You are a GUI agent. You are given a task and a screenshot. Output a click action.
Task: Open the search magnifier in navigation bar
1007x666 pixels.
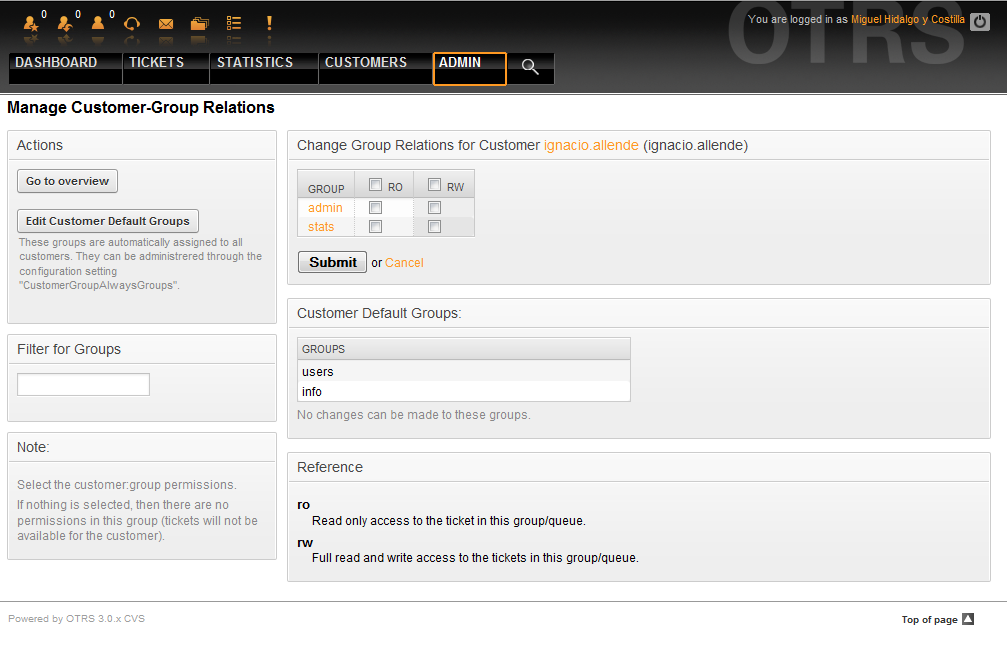(x=530, y=67)
